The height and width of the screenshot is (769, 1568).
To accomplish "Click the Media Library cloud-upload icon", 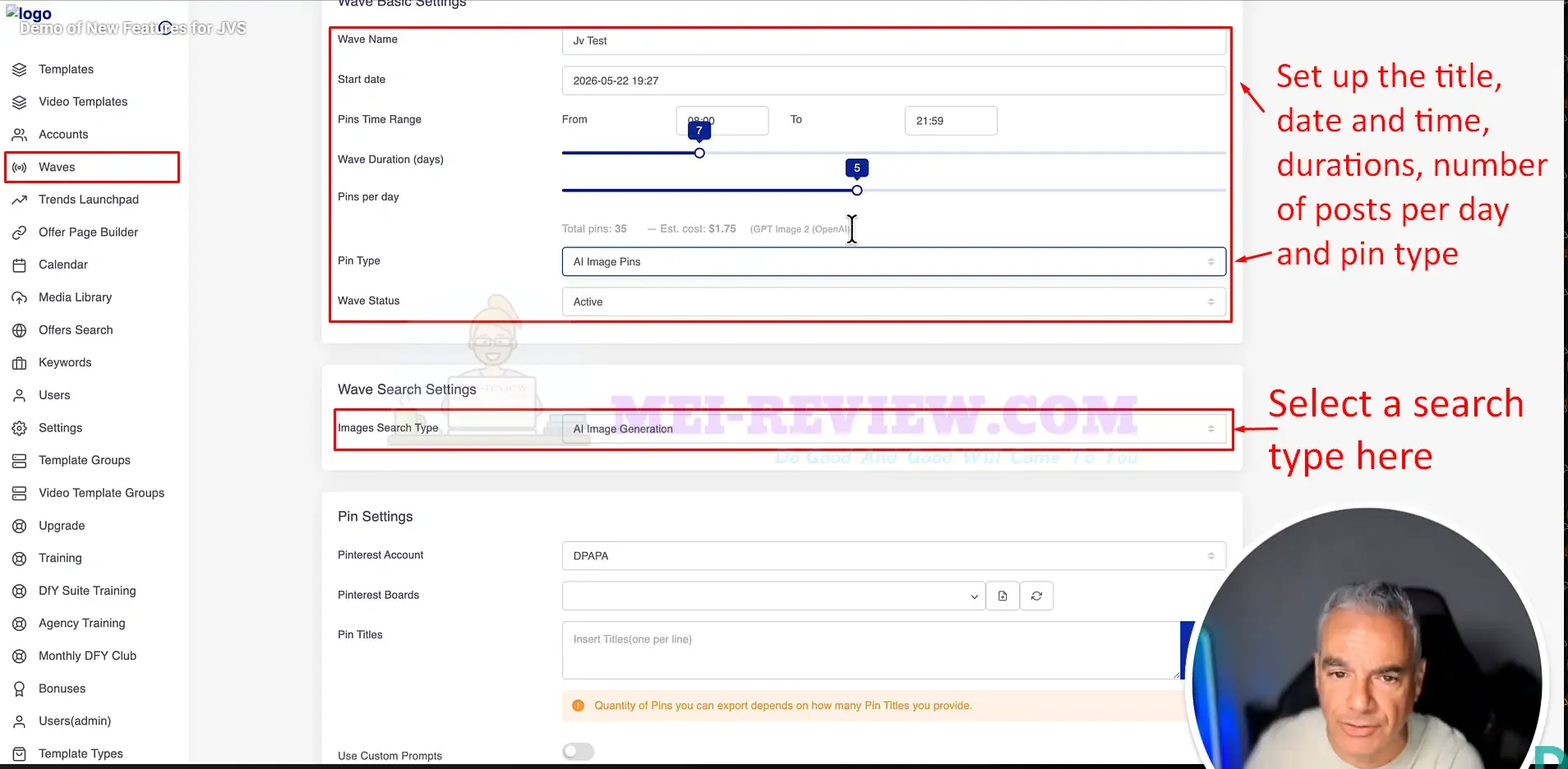I will click(20, 297).
